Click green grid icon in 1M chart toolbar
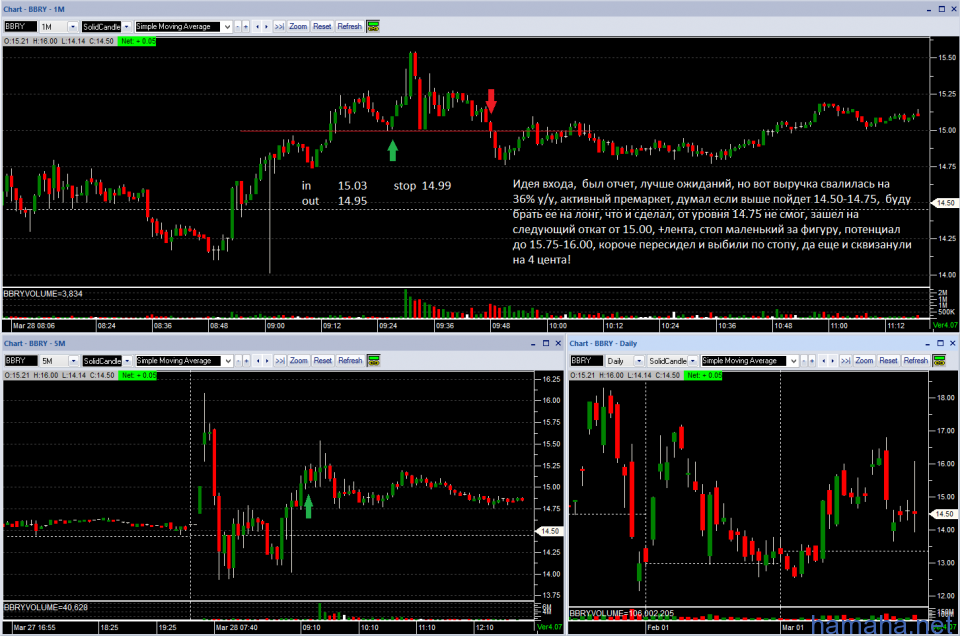The image size is (960, 636). [x=373, y=26]
